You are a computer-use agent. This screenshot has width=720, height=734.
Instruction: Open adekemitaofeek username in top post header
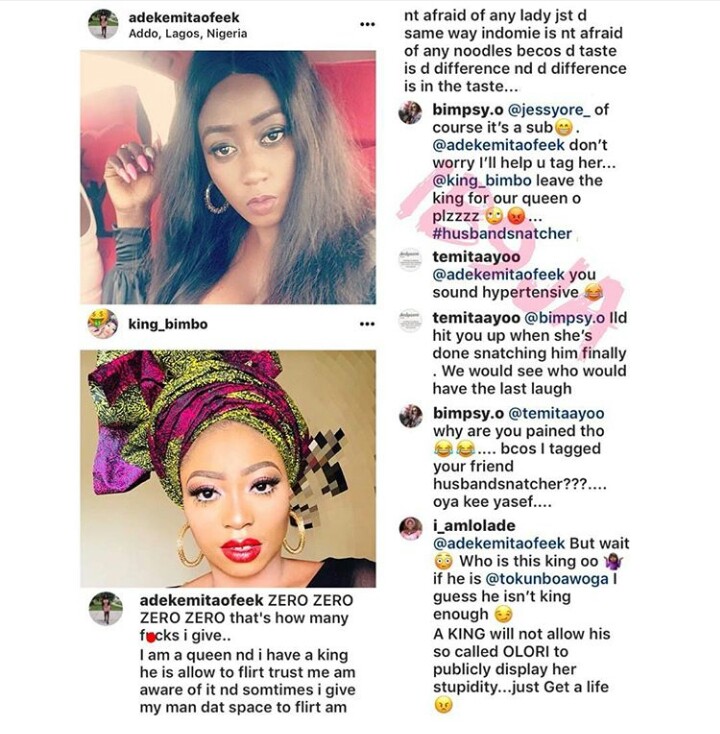coord(184,17)
